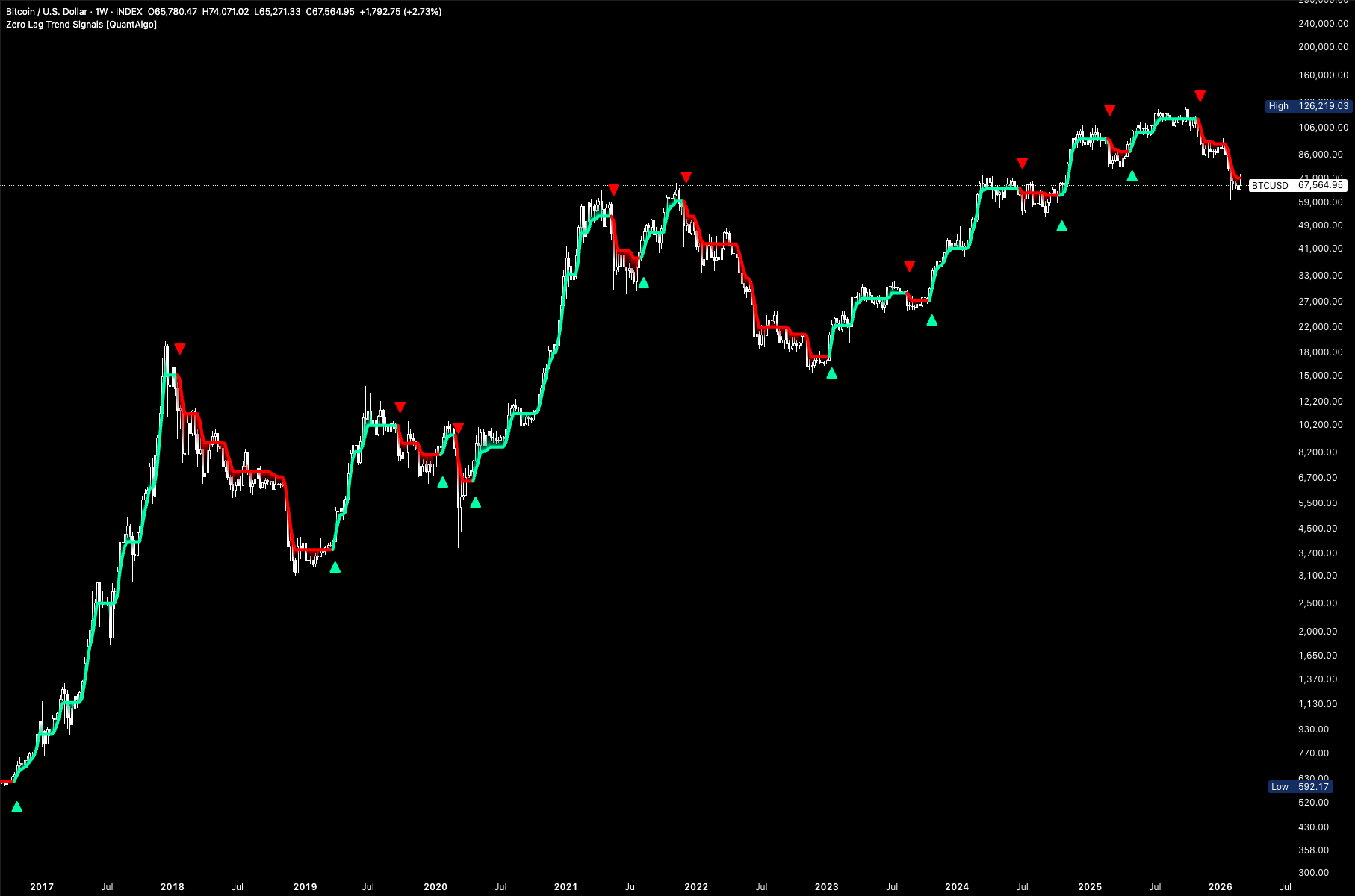This screenshot has height=896, width=1355.
Task: Click the Low 592.17 price label
Action: pos(1300,787)
